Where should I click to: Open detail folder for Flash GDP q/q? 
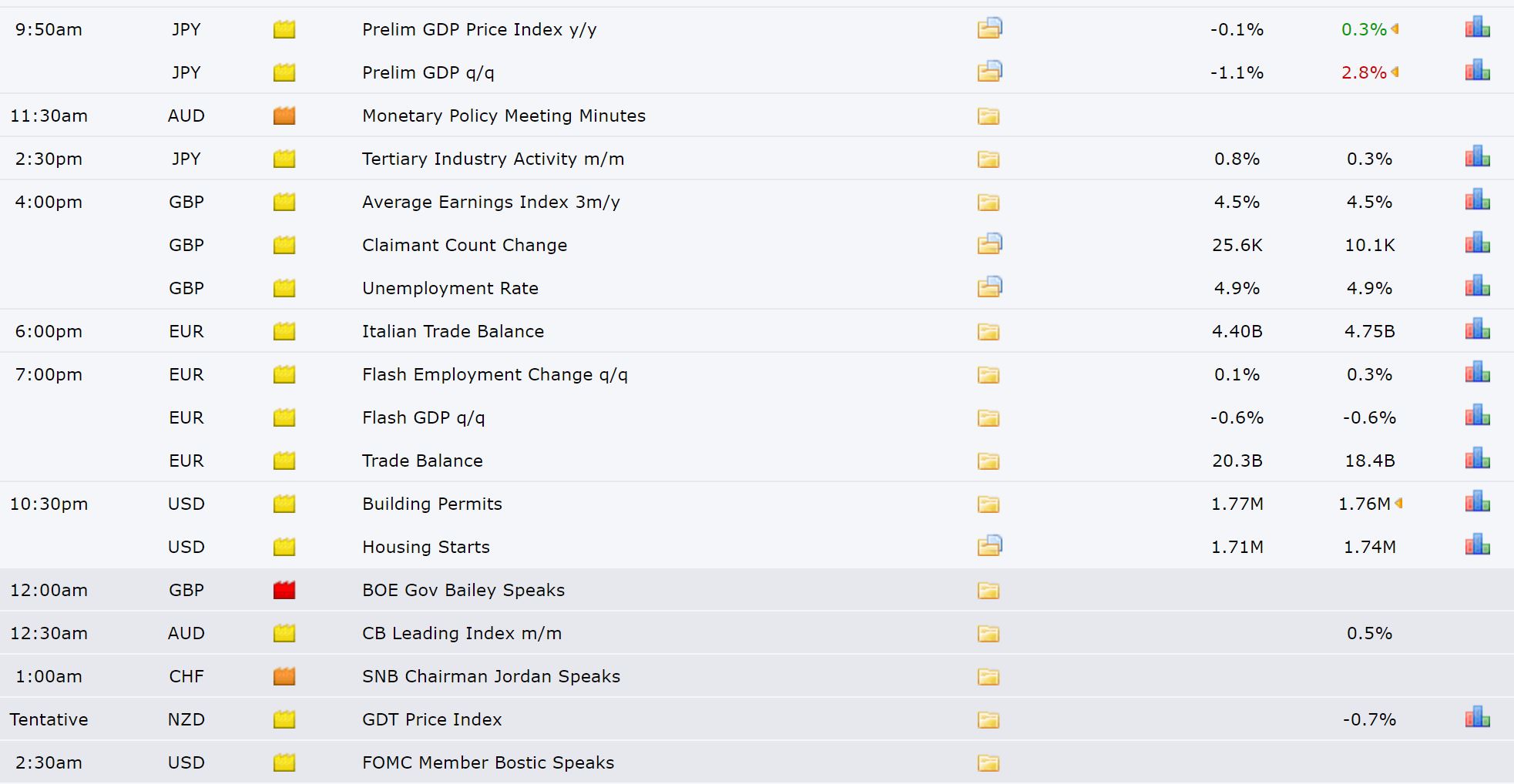pos(989,418)
